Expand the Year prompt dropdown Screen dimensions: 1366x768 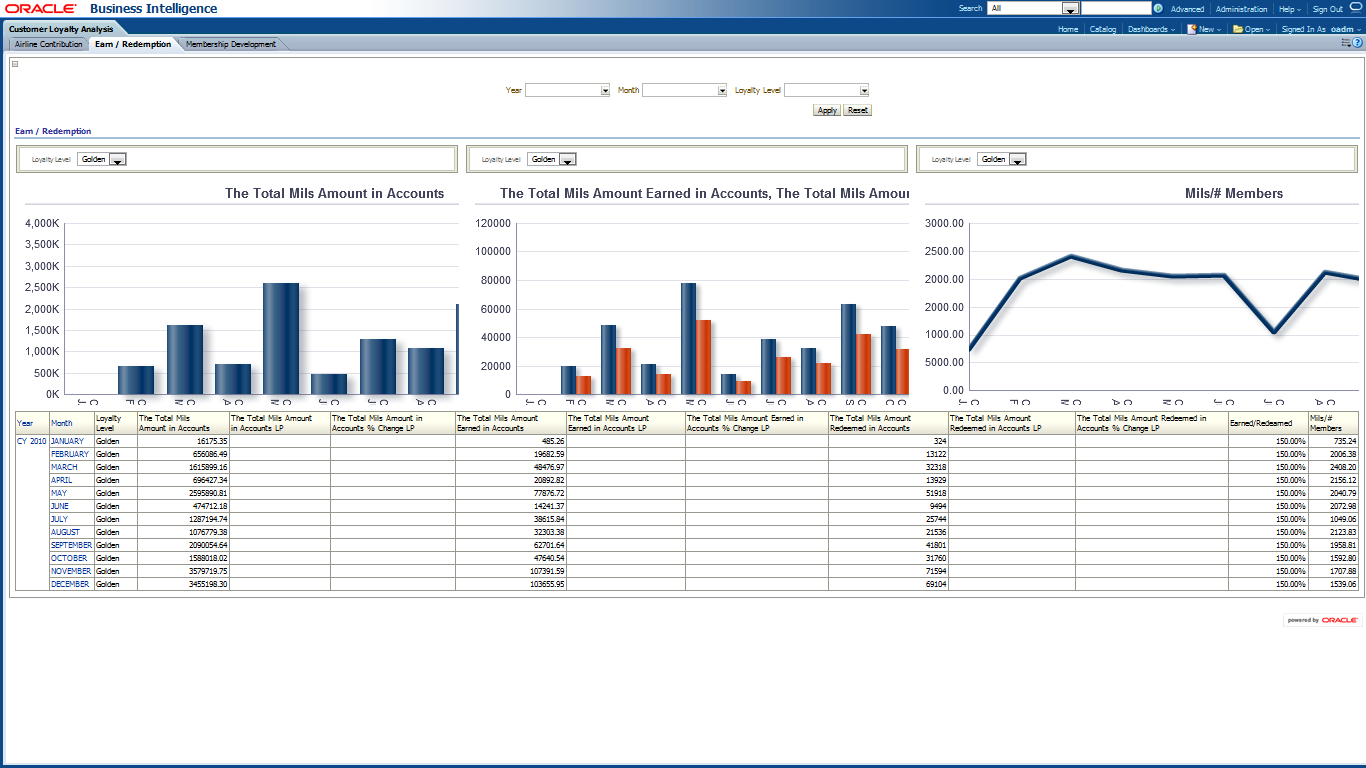(605, 90)
